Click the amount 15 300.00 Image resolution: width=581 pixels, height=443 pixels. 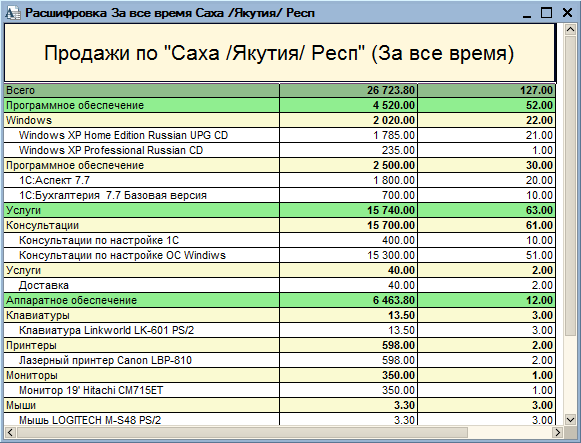[x=391, y=255]
